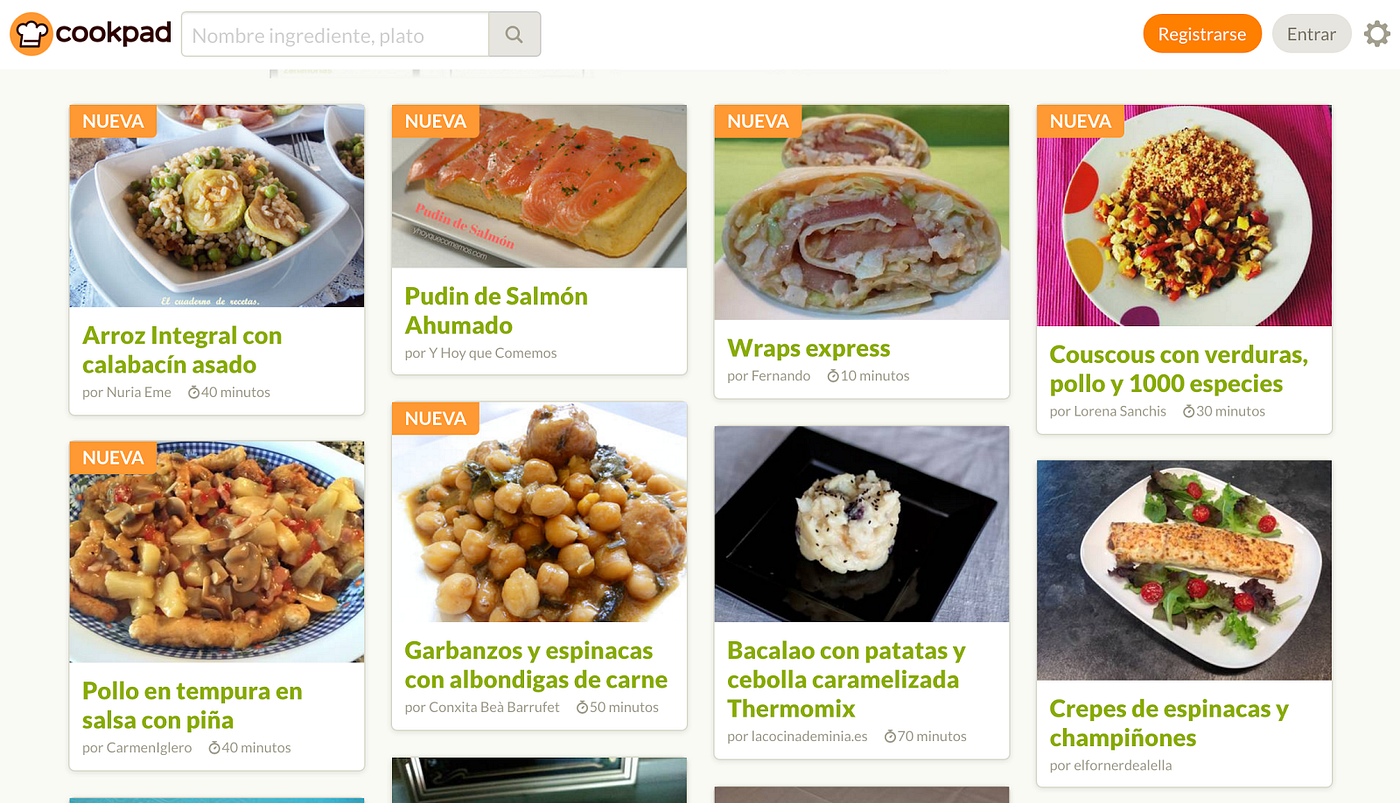Click the Wraps express photo
Screen dimensions: 1400x803
pos(862,212)
